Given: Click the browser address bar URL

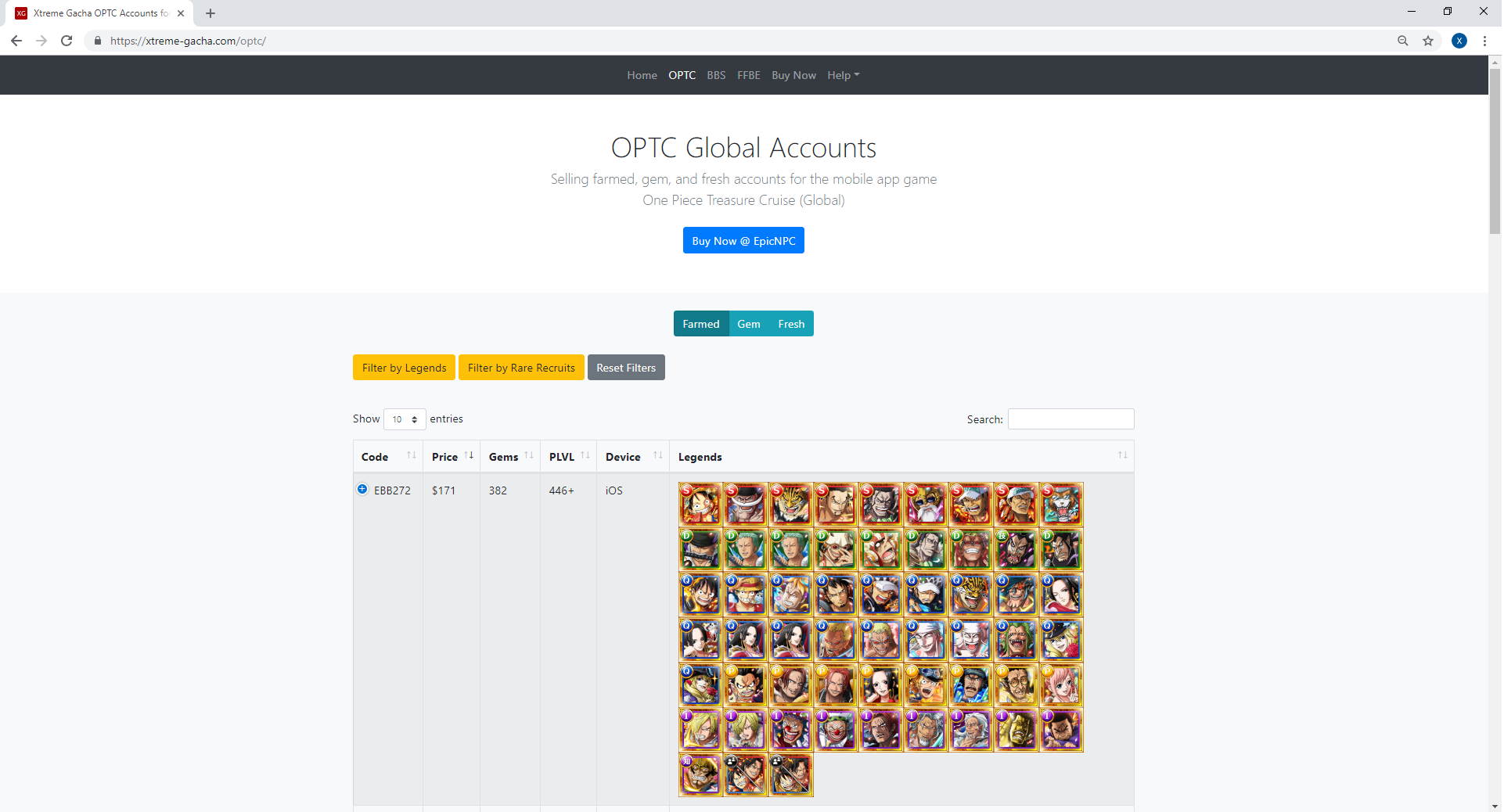Looking at the screenshot, I should pos(188,41).
